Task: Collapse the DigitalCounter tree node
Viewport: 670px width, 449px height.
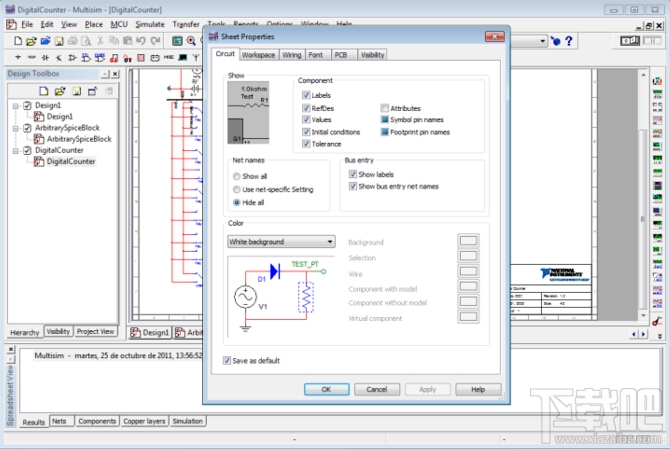Action: pyautogui.click(x=15, y=150)
